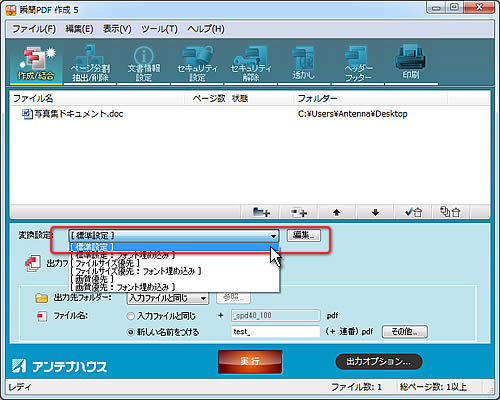Choose 標準設定：フォント埋め込み option
Viewport: 500px width, 400px height.
174,255
